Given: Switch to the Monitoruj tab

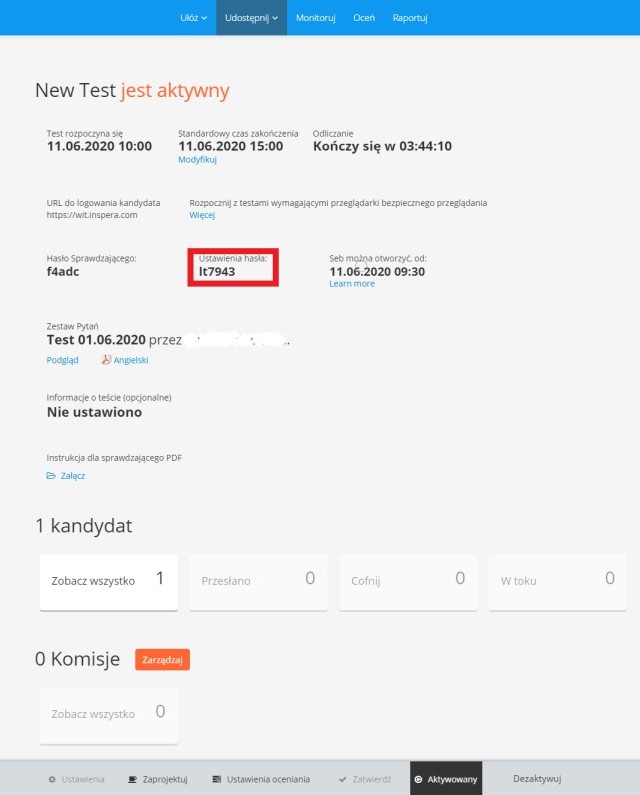Looking at the screenshot, I should pos(315,18).
